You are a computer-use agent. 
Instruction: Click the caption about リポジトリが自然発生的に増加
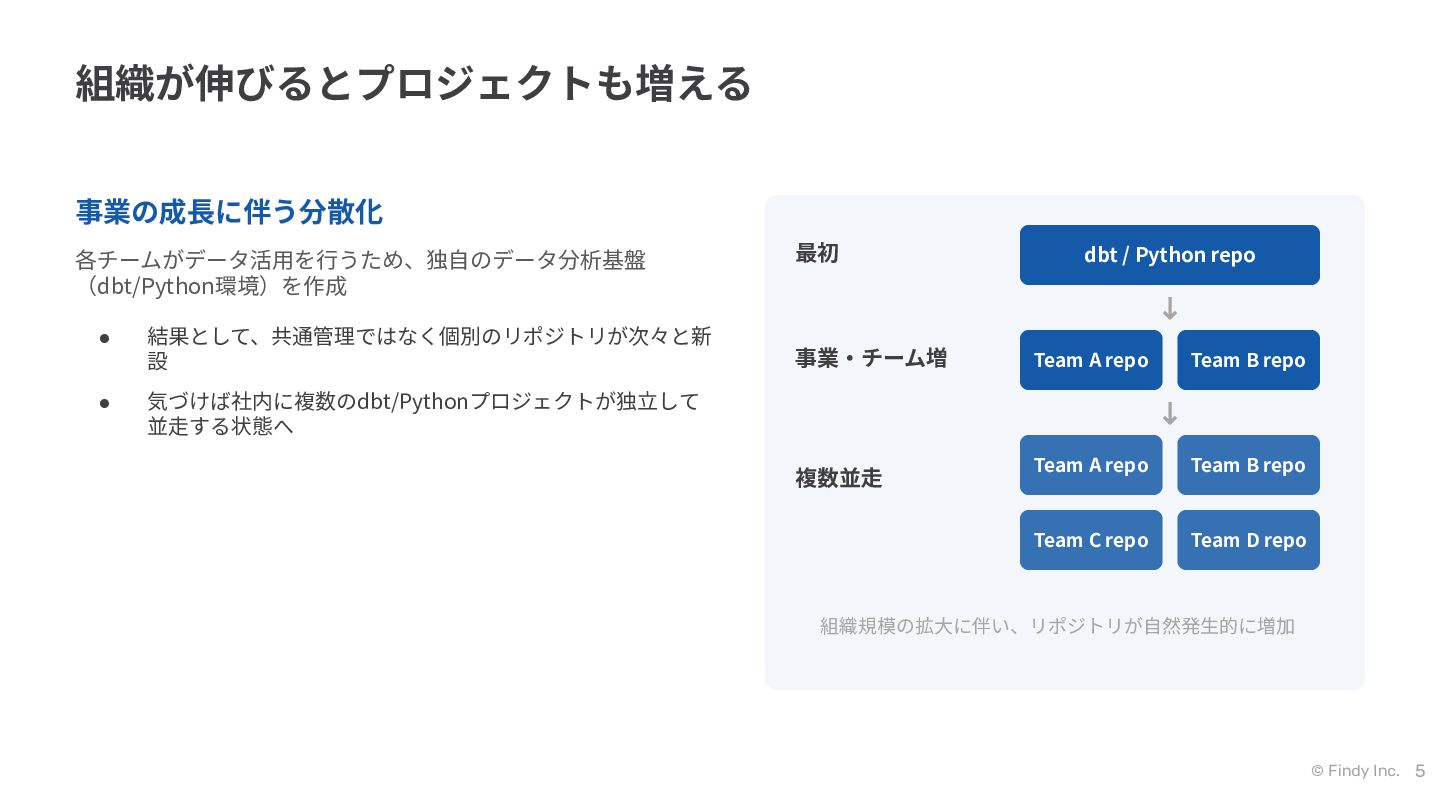(x=1057, y=626)
